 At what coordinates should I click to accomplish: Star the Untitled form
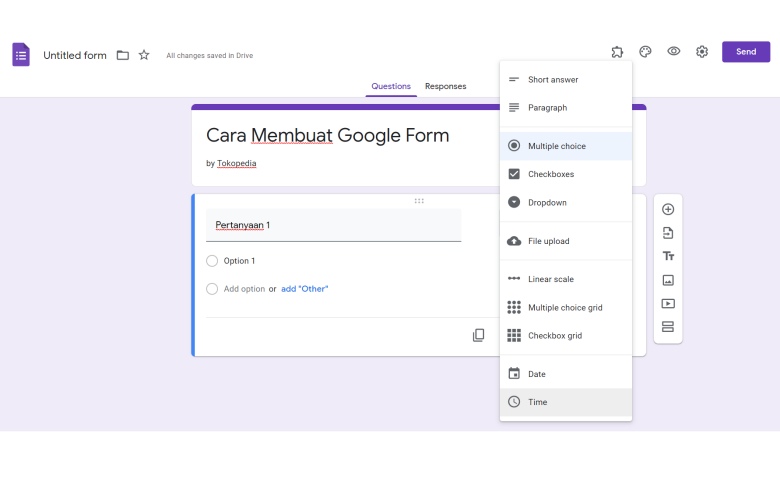pos(144,55)
